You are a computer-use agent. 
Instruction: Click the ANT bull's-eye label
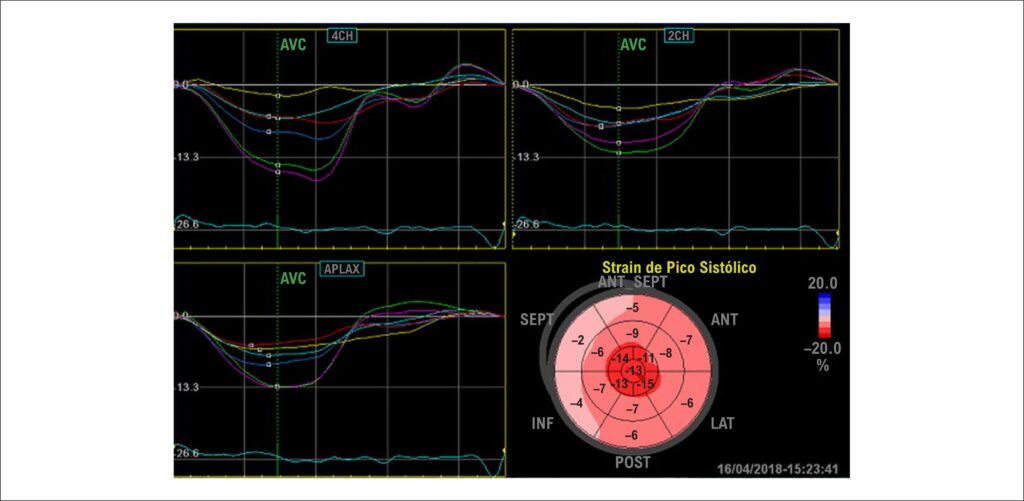725,319
